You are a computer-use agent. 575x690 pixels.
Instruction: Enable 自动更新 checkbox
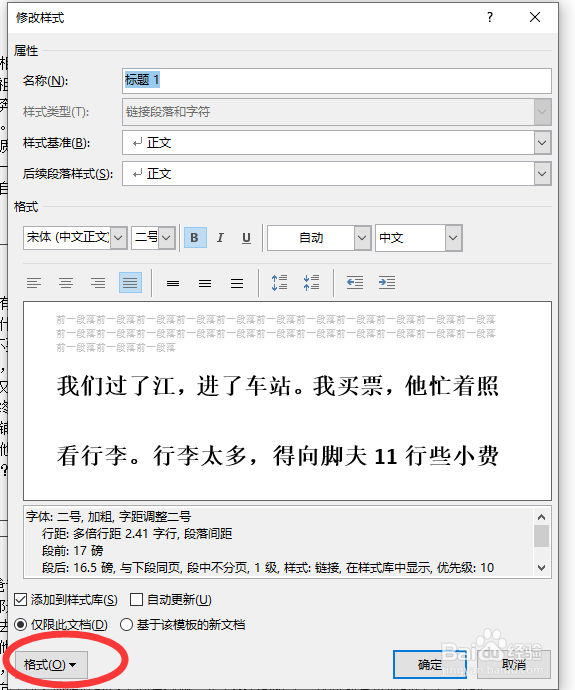[x=136, y=600]
